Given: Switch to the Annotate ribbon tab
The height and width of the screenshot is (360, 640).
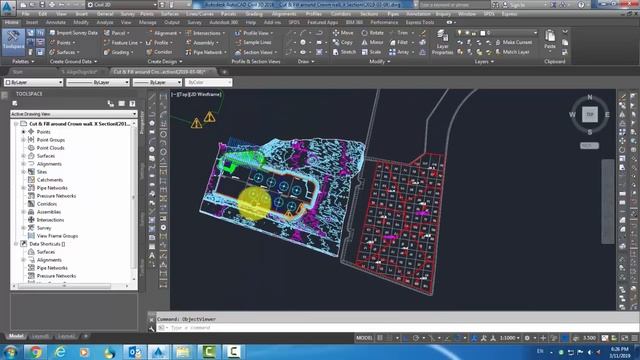Looking at the screenshot, I should pyautogui.click(x=56, y=22).
